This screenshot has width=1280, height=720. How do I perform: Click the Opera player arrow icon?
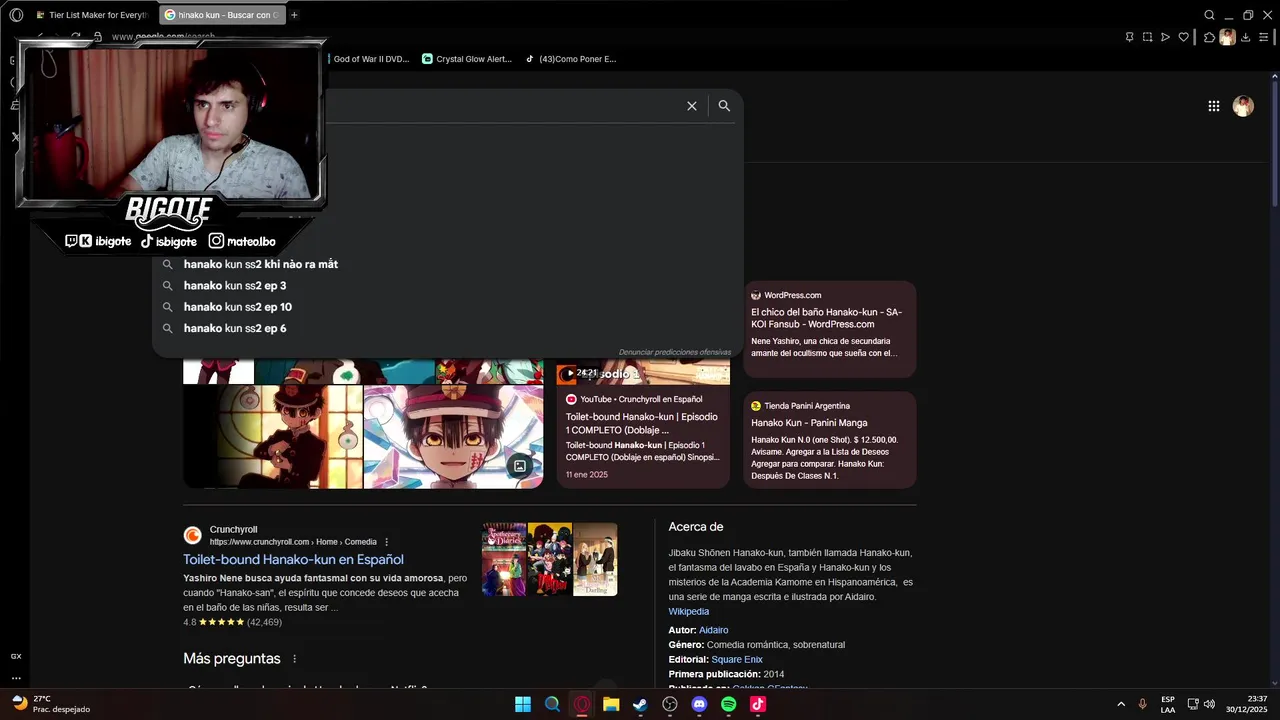pos(1165,37)
